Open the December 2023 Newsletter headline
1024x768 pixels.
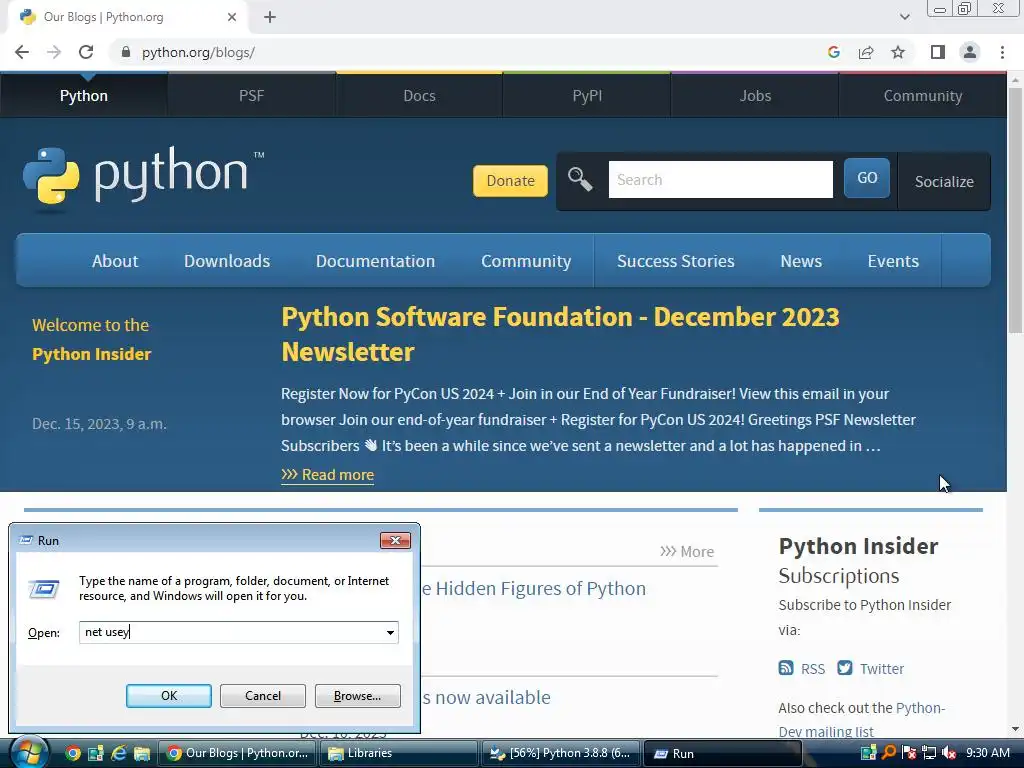point(560,334)
